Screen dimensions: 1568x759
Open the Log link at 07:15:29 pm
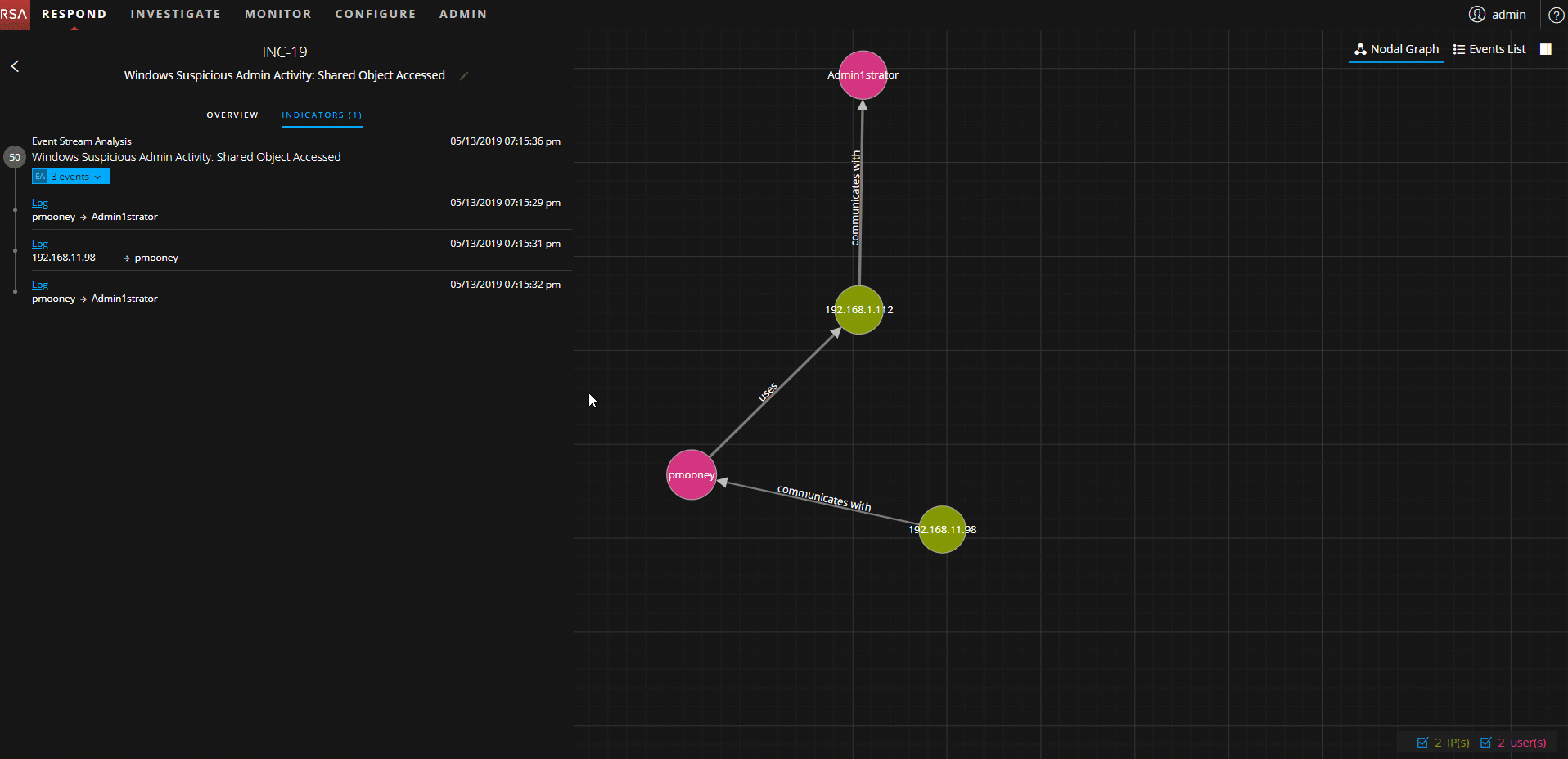(x=40, y=203)
